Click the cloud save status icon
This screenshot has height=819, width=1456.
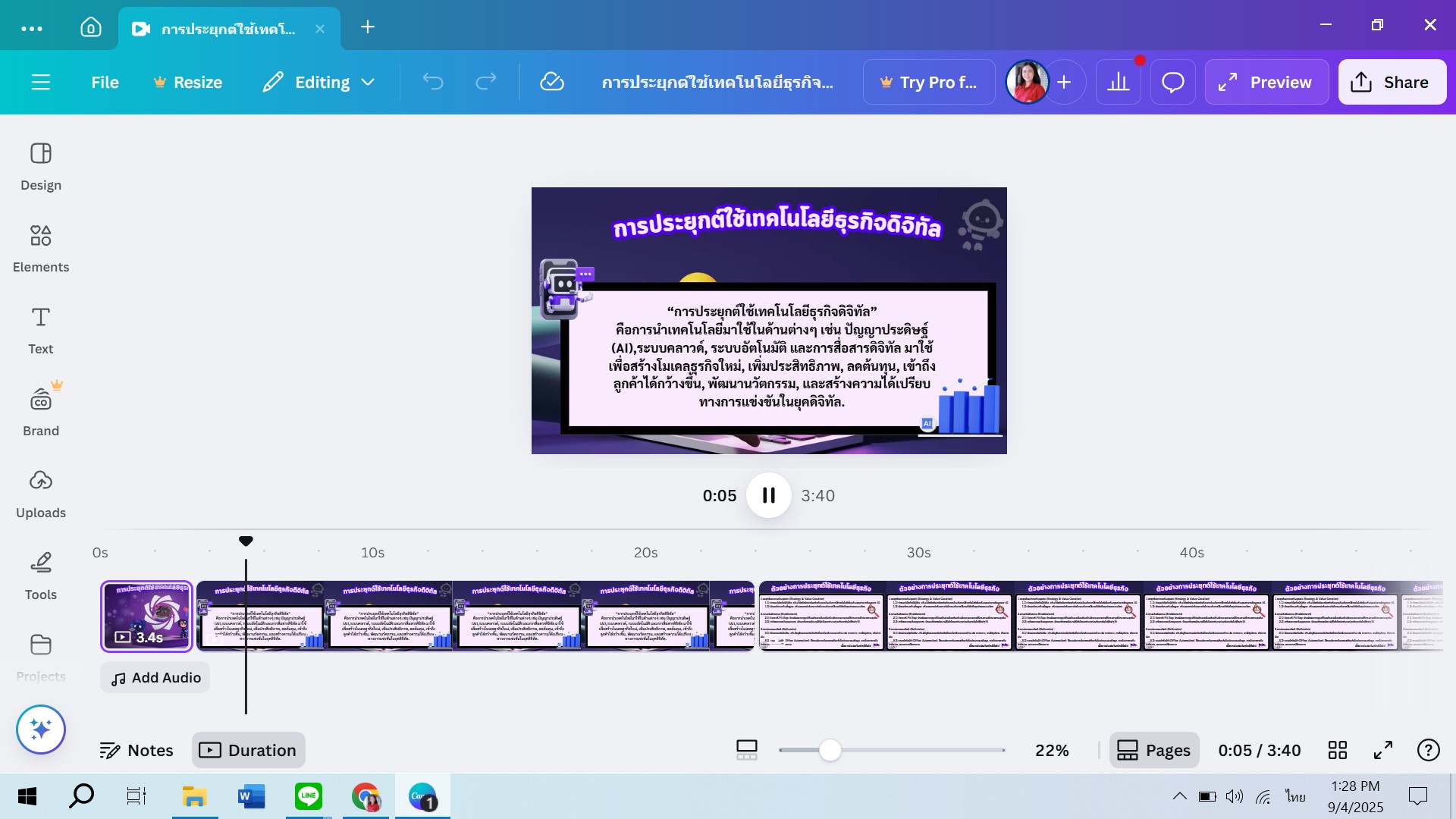[x=551, y=82]
